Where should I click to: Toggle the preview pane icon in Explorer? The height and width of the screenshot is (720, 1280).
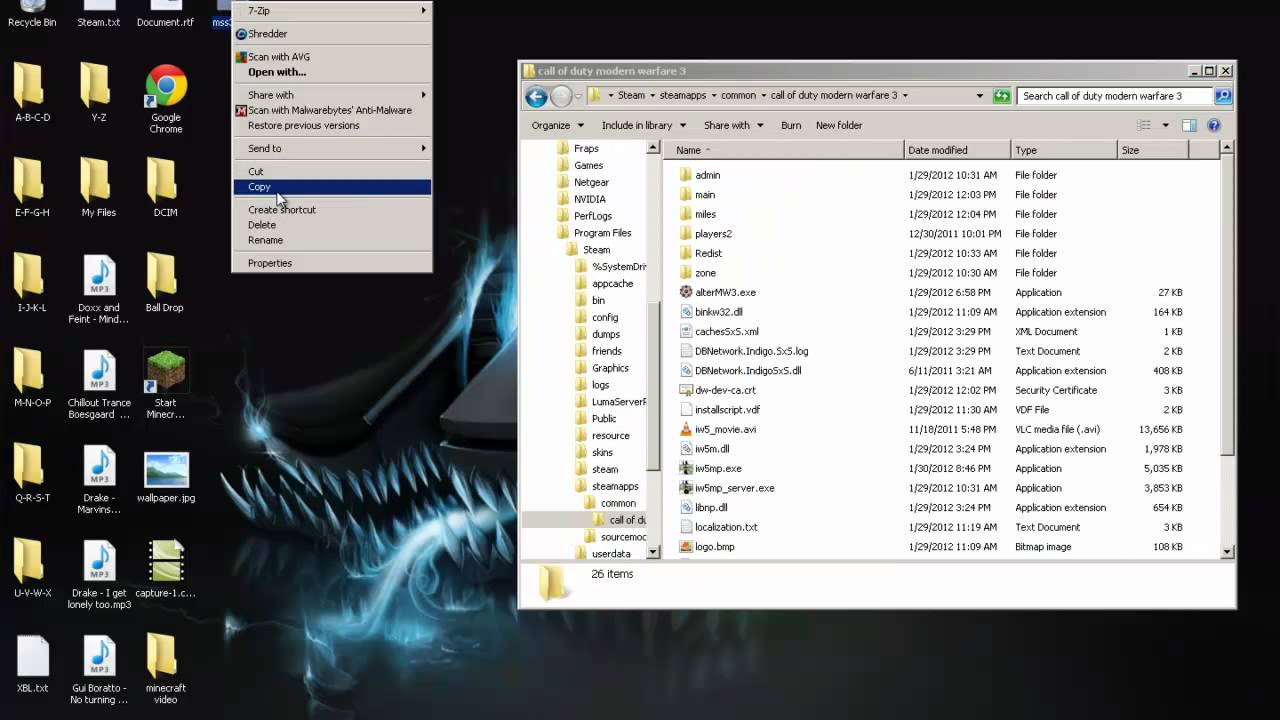(x=1189, y=126)
